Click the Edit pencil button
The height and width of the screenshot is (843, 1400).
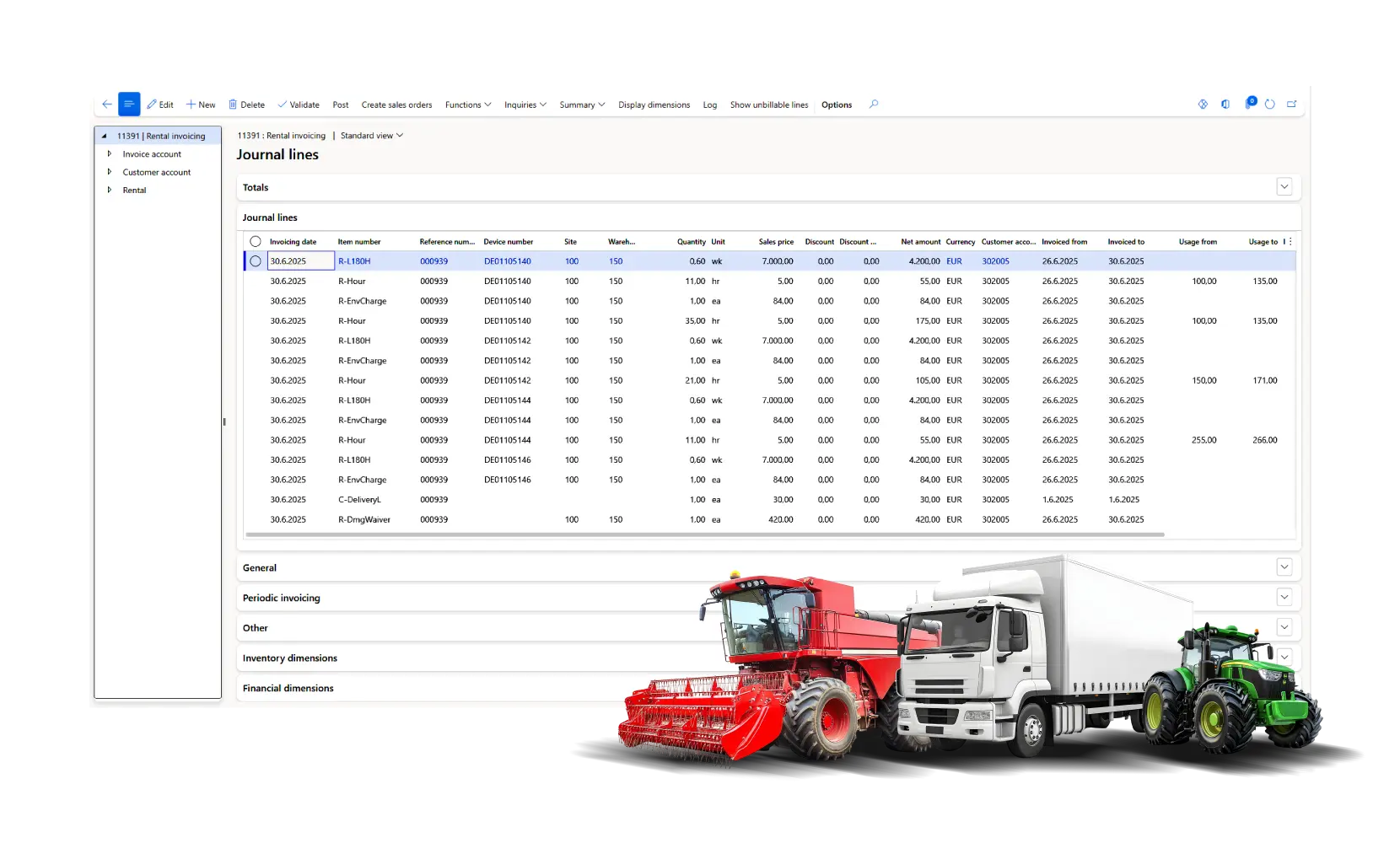point(160,105)
